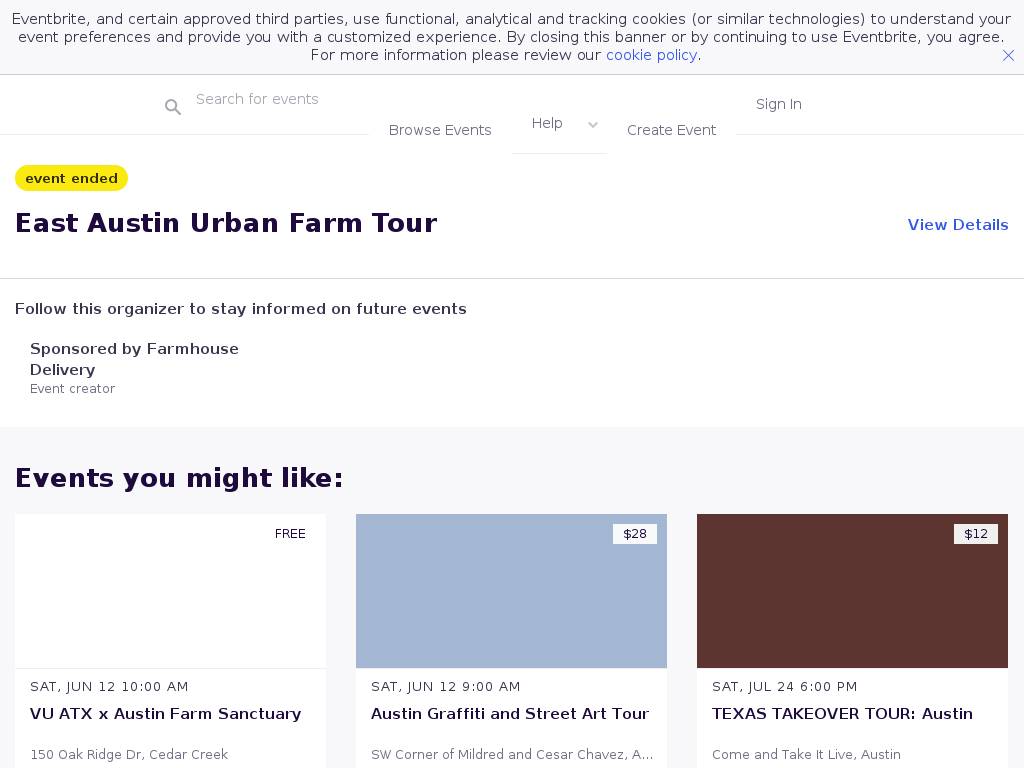Open Austin Graffiti and Street Art Tour
The height and width of the screenshot is (768, 1024).
point(510,714)
